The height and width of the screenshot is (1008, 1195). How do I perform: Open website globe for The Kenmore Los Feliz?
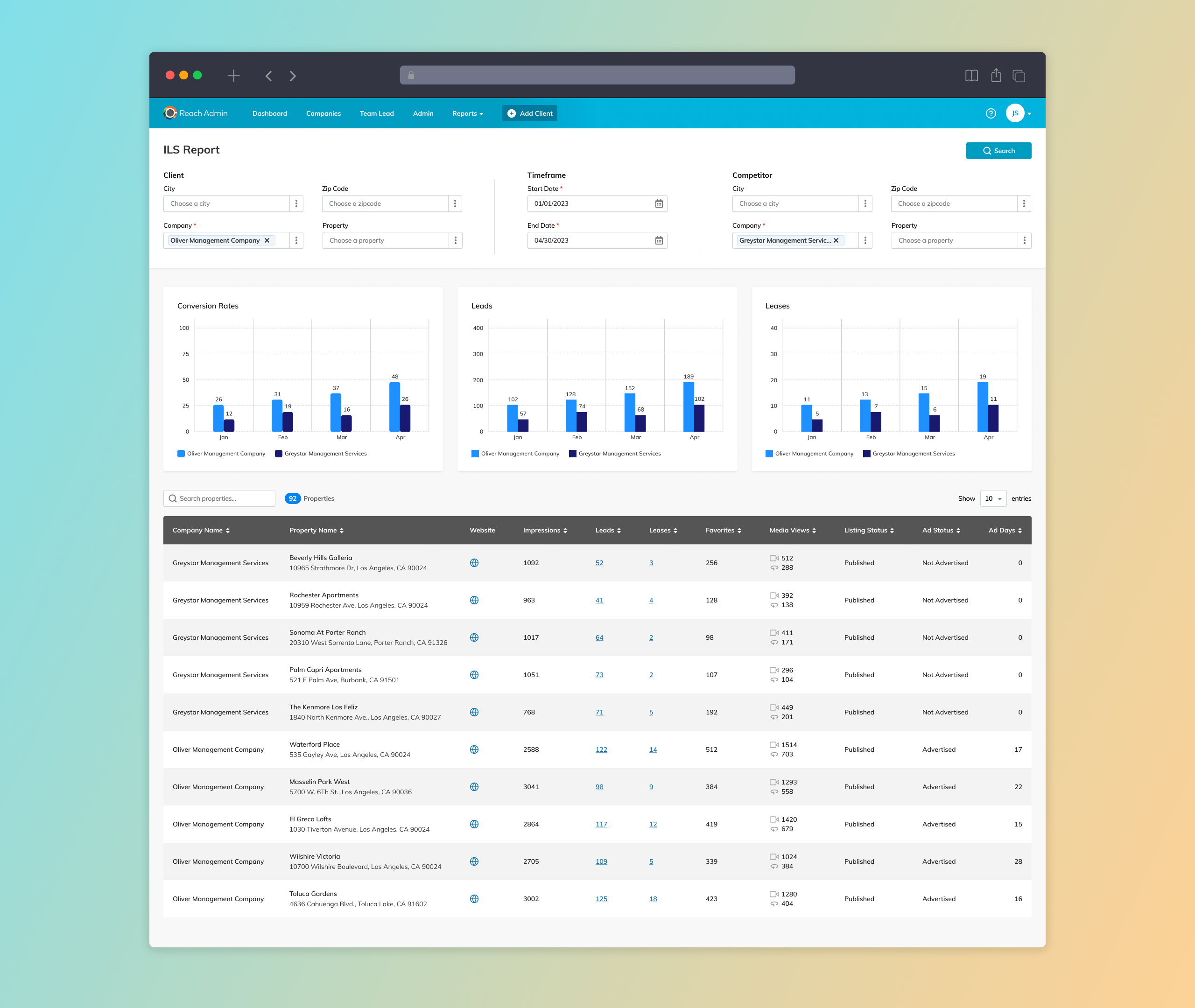coord(474,712)
